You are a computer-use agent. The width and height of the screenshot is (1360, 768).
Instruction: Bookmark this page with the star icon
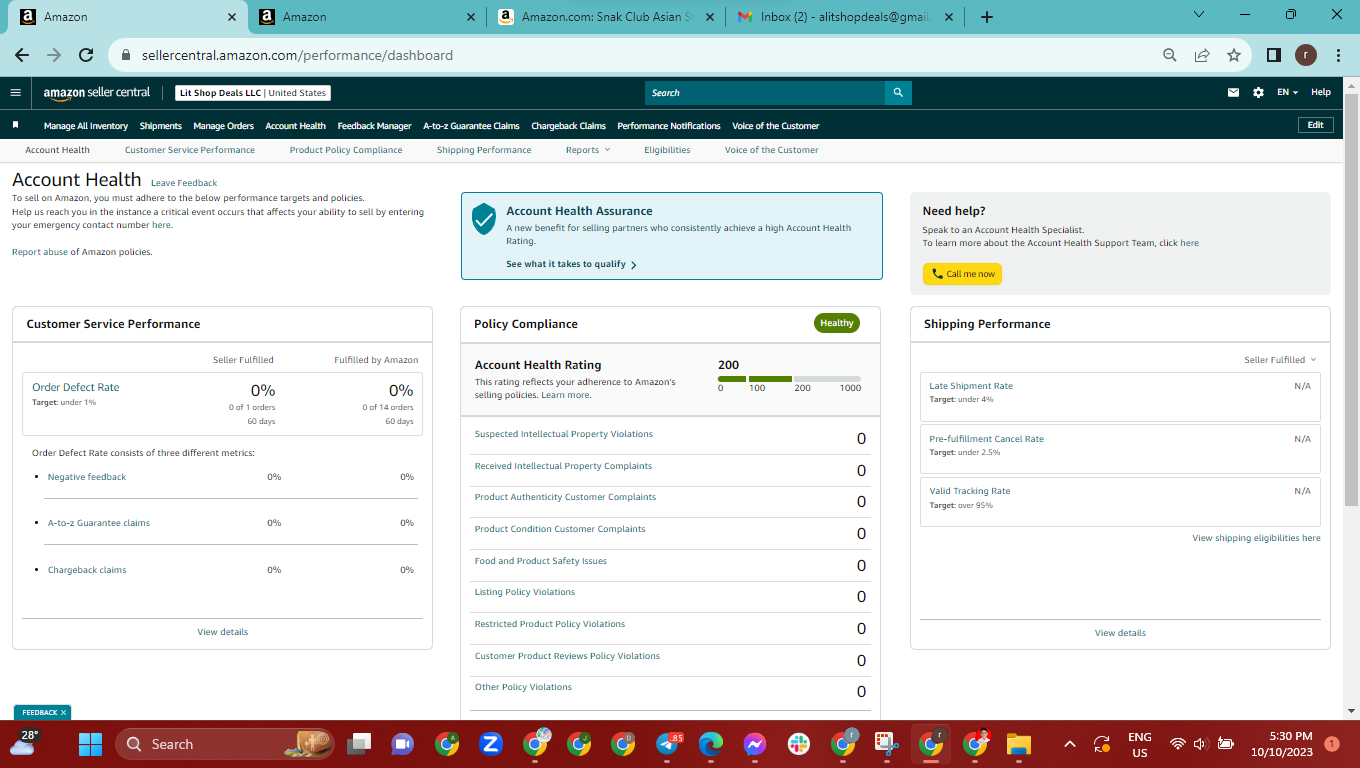pyautogui.click(x=1234, y=55)
